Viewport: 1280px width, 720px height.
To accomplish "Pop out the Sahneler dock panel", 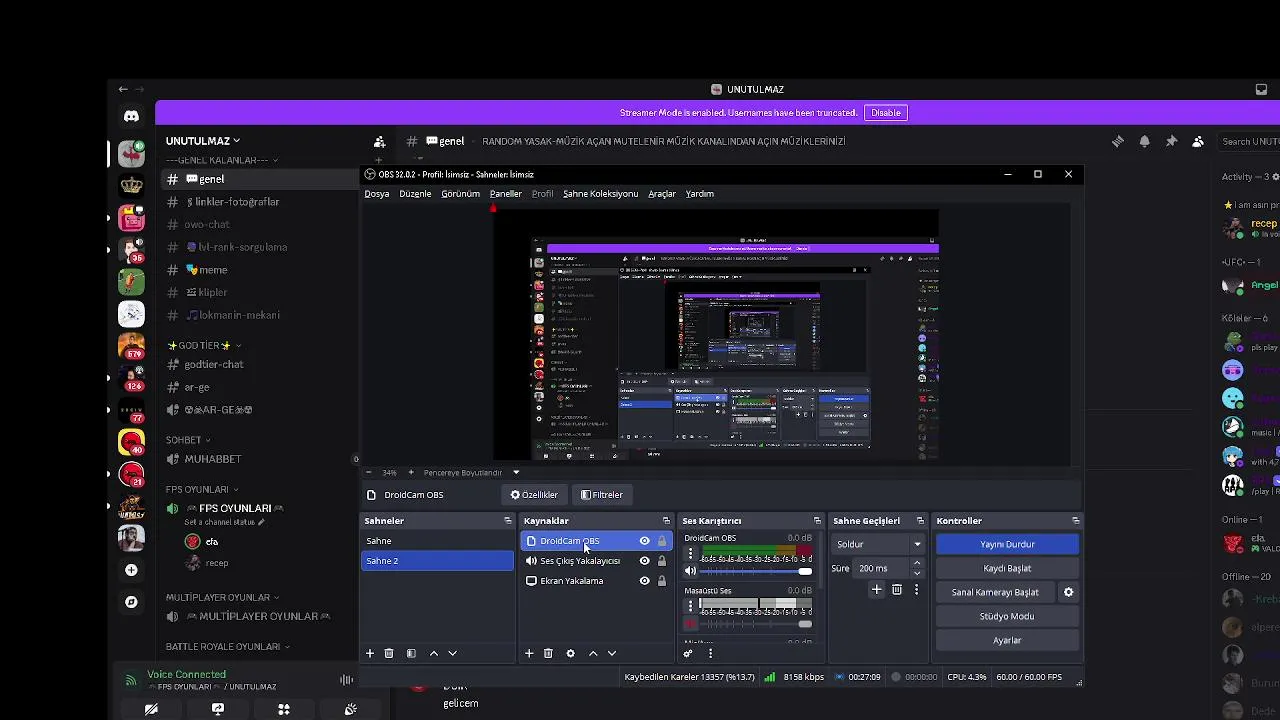I will [508, 521].
